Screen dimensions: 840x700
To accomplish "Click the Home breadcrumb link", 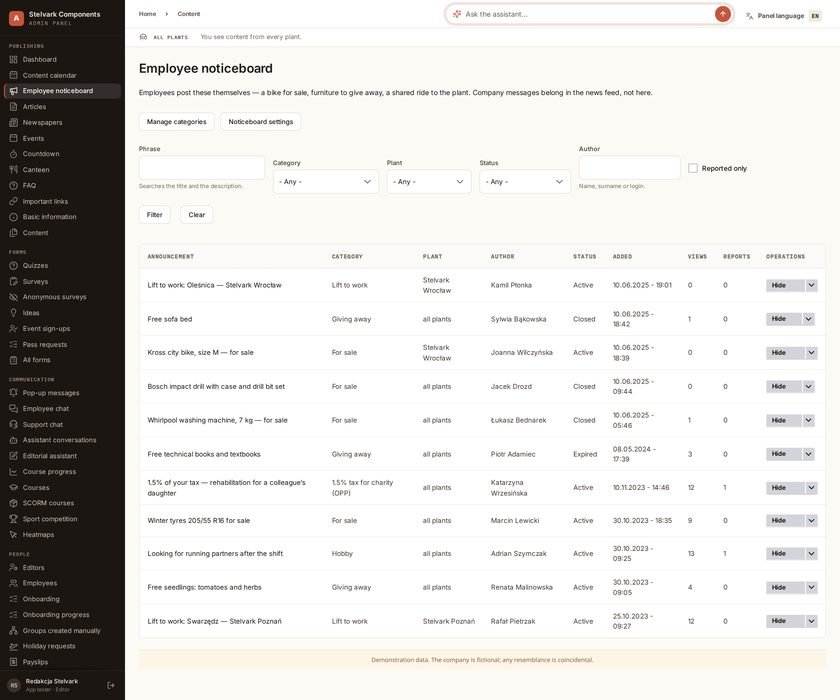I will (147, 14).
